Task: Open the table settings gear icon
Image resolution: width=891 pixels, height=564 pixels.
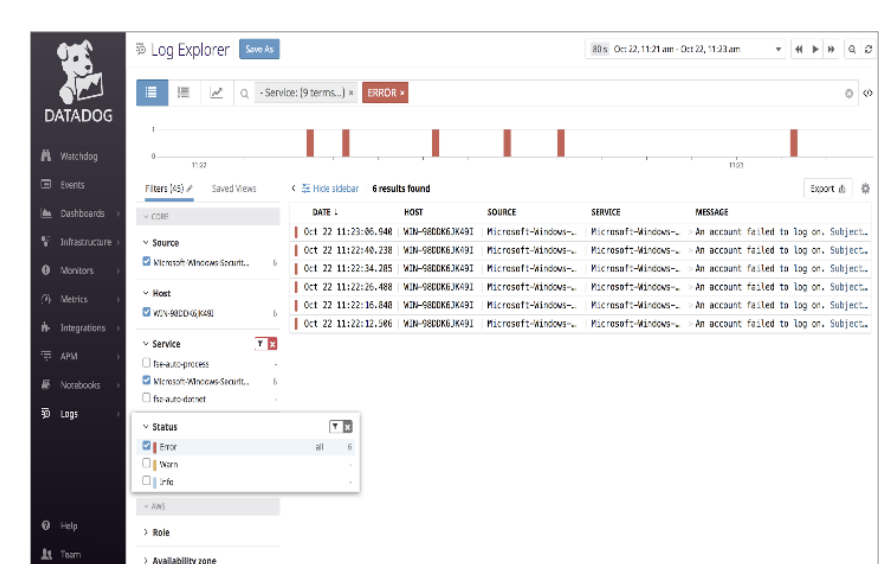Action: (865, 189)
